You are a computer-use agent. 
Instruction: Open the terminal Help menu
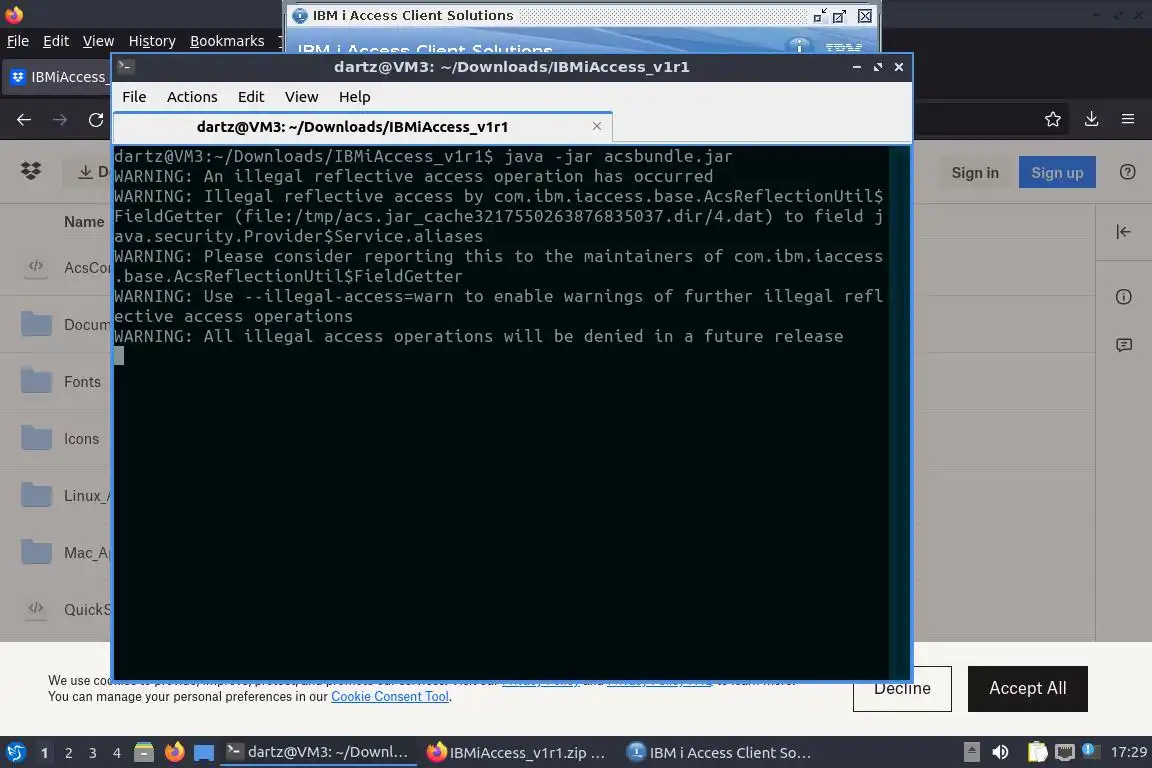point(354,97)
